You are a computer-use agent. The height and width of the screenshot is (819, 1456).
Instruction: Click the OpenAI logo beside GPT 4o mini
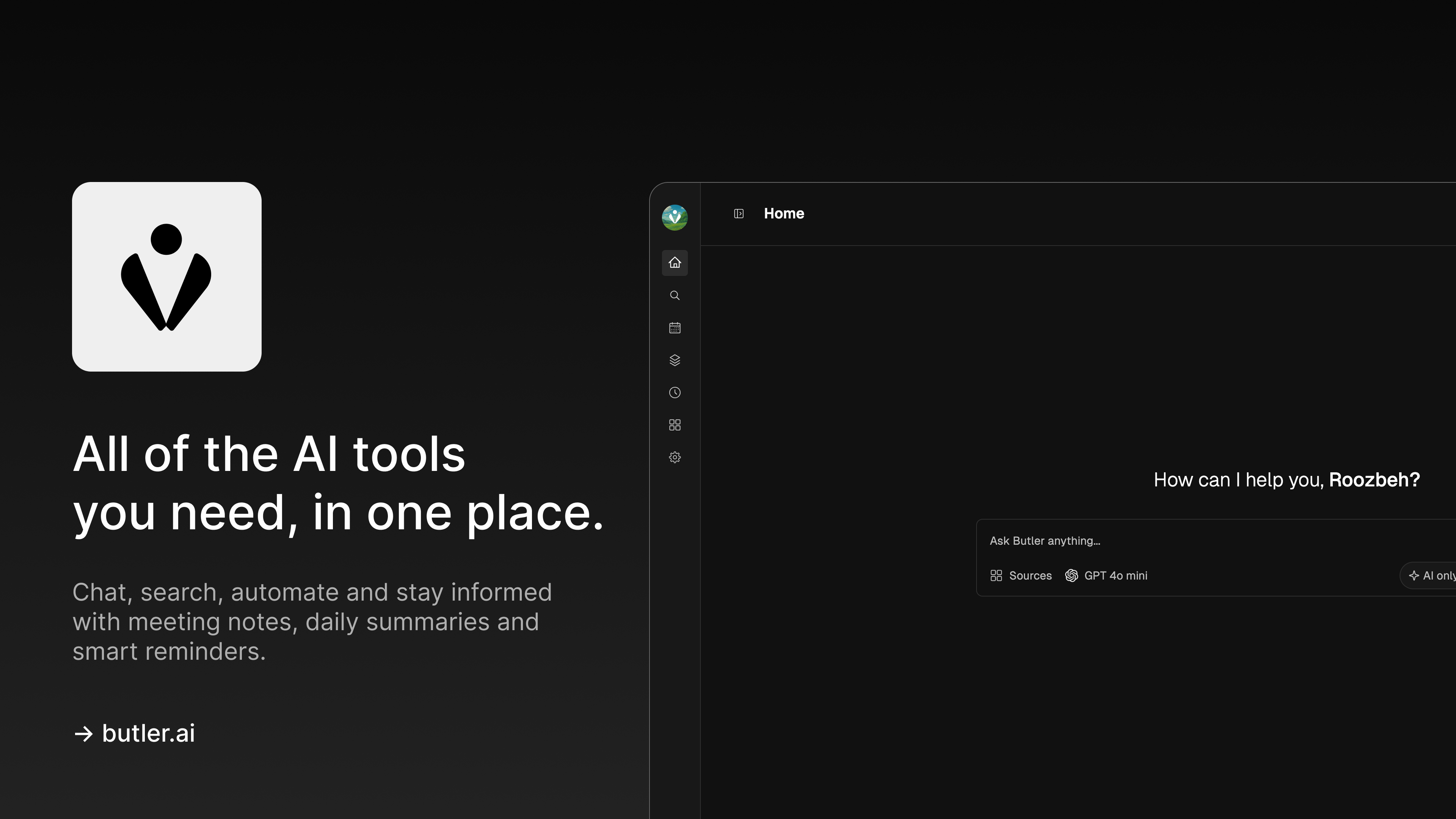(1071, 576)
